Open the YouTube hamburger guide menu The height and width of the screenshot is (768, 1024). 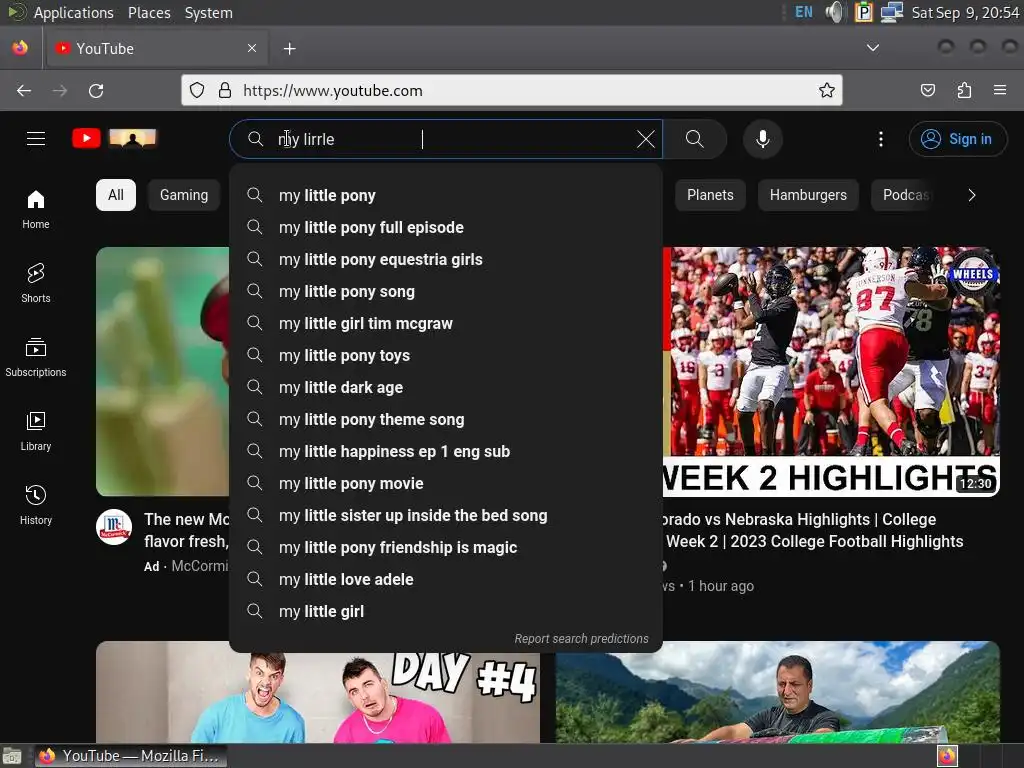36,138
